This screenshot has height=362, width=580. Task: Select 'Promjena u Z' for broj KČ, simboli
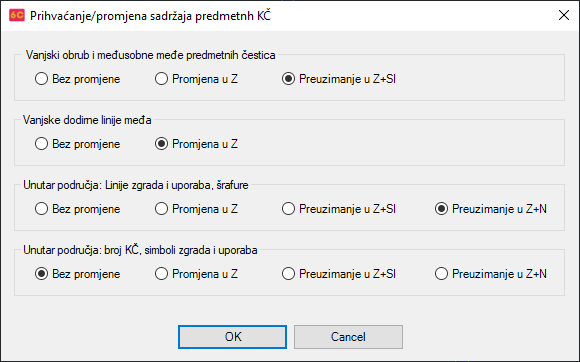pyautogui.click(x=196, y=274)
